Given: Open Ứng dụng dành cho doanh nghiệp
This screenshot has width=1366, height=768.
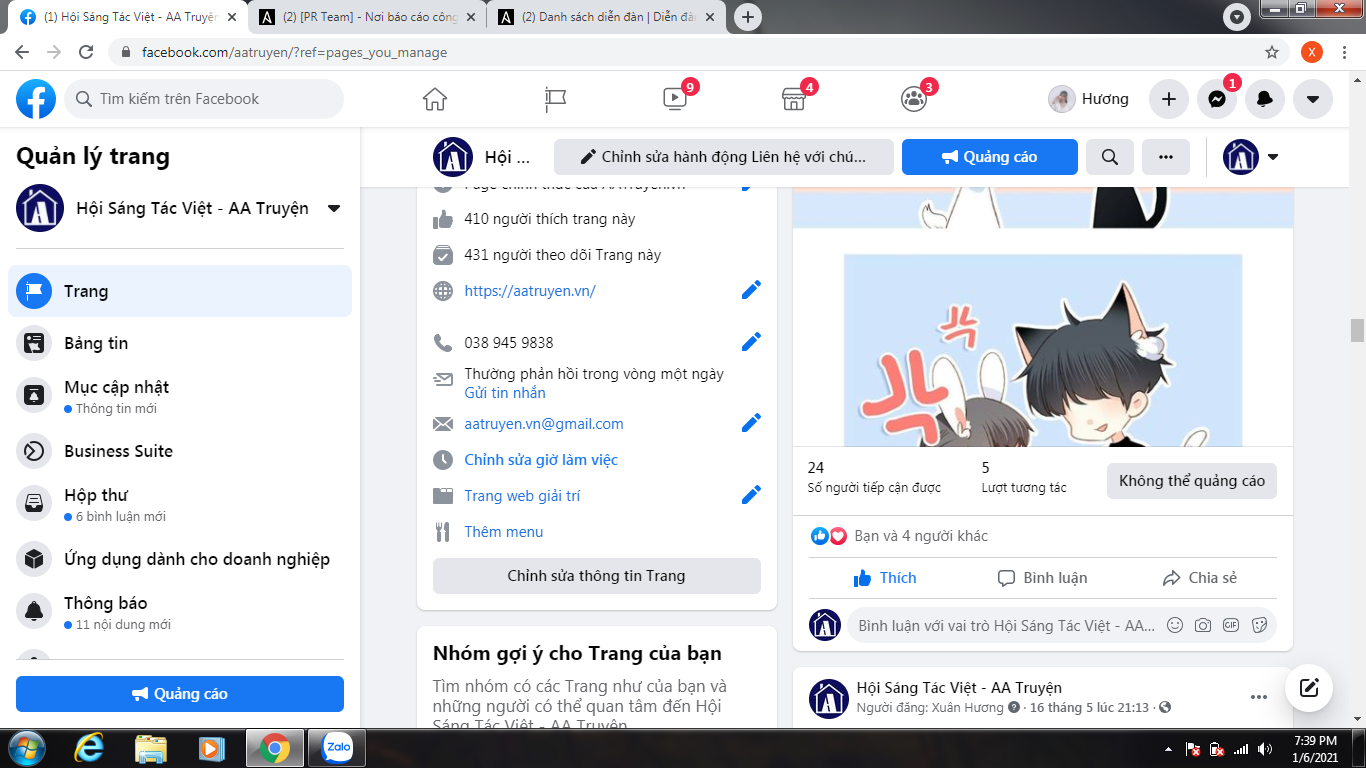Looking at the screenshot, I should [x=180, y=559].
